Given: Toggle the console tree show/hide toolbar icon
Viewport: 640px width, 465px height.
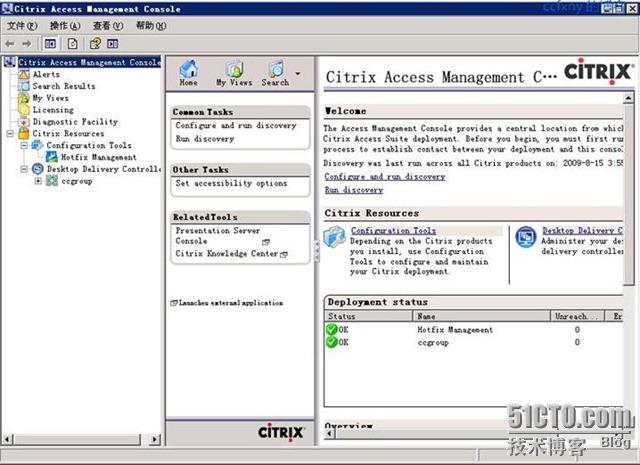Looking at the screenshot, I should click(50, 43).
